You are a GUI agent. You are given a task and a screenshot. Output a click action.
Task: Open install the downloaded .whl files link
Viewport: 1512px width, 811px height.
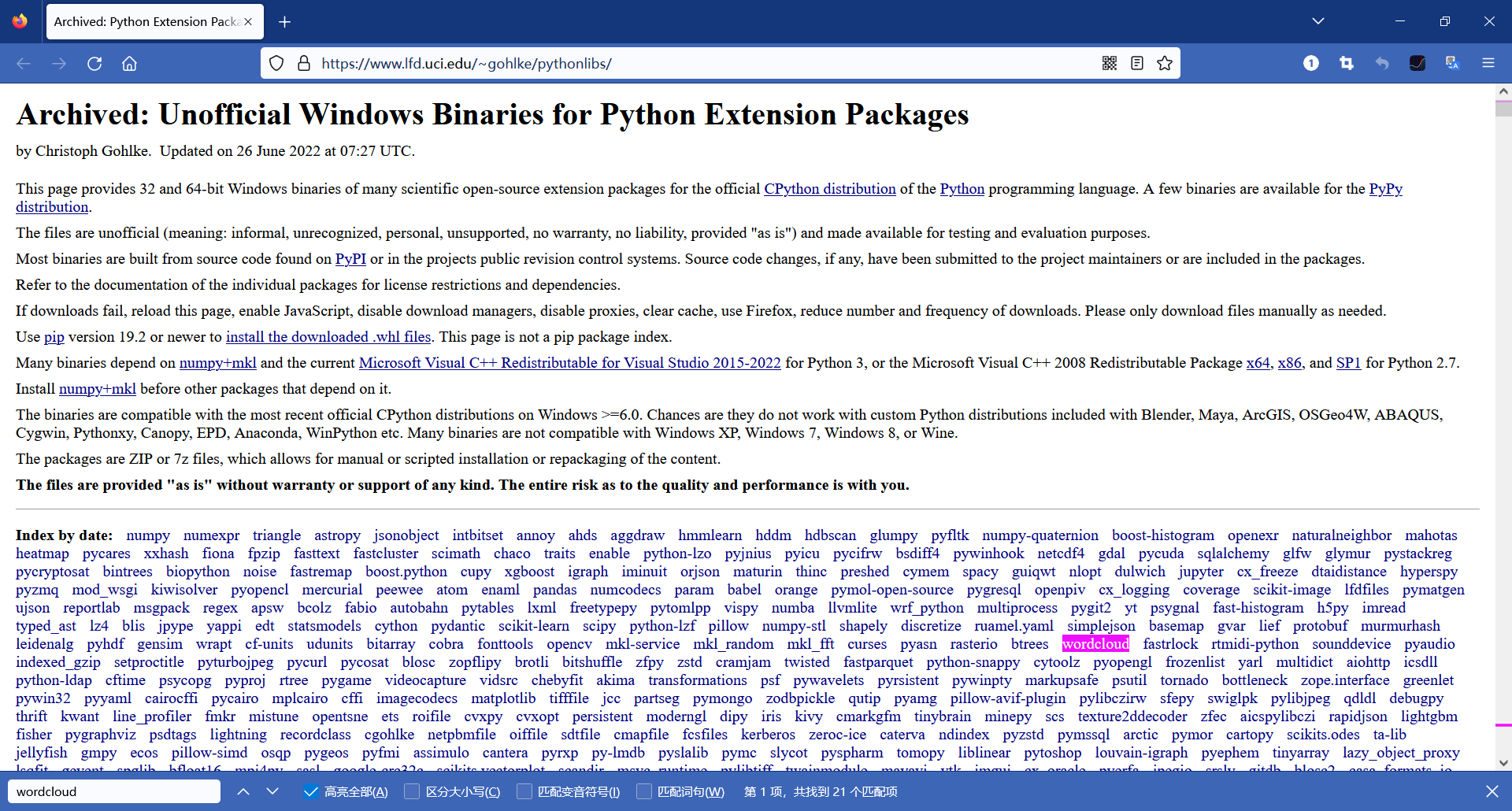(x=328, y=337)
